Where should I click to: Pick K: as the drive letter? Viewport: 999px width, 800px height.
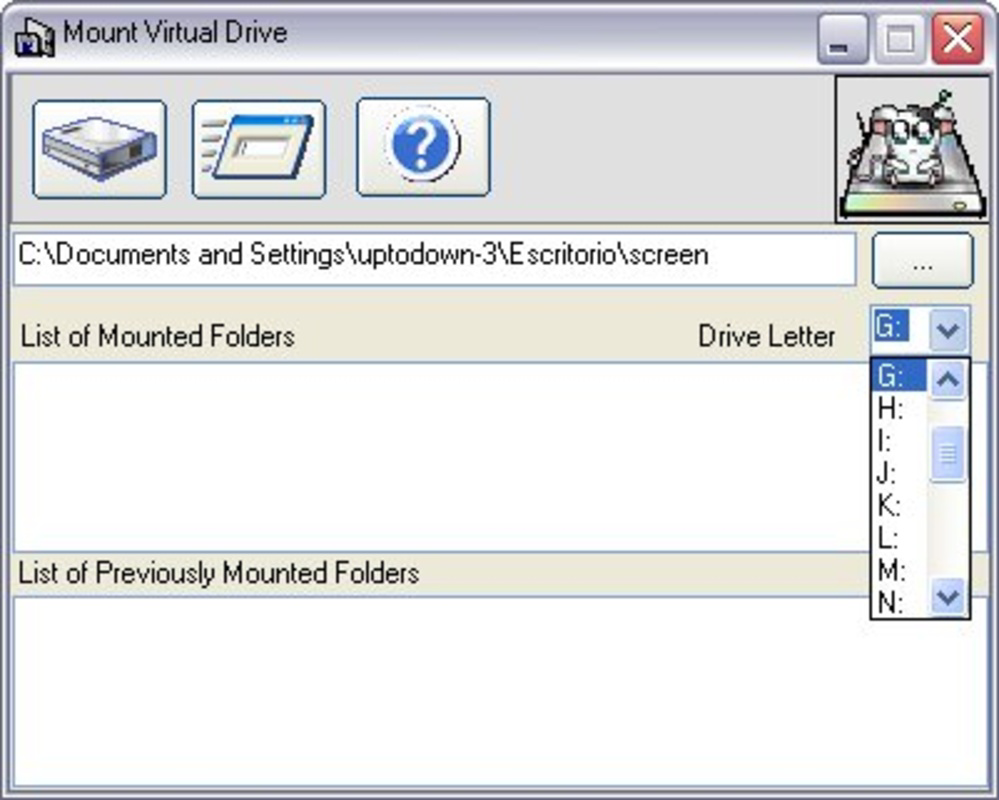coord(898,506)
